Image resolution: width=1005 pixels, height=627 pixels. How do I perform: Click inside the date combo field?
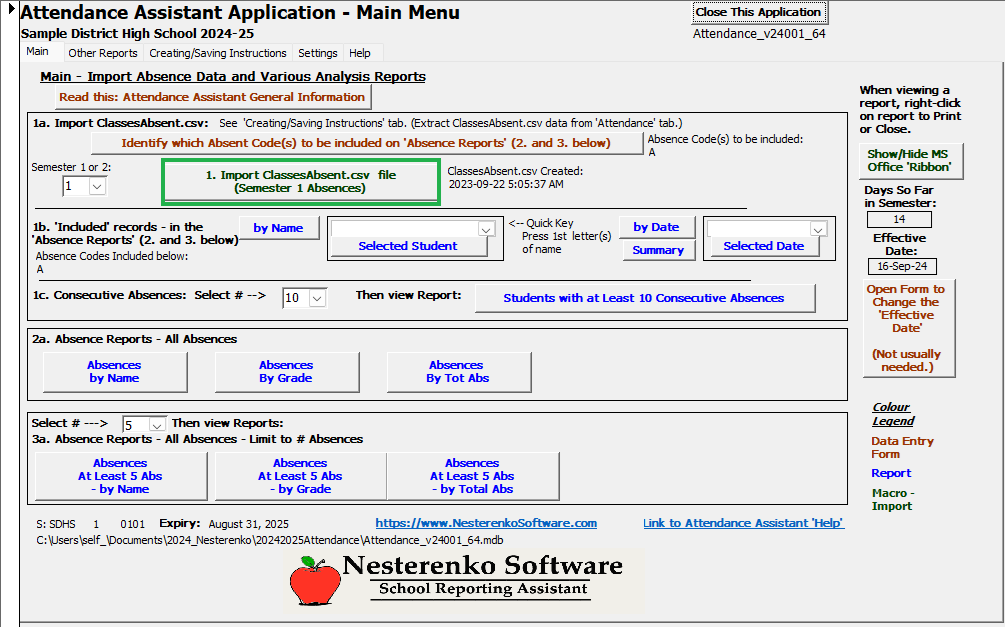coord(759,230)
